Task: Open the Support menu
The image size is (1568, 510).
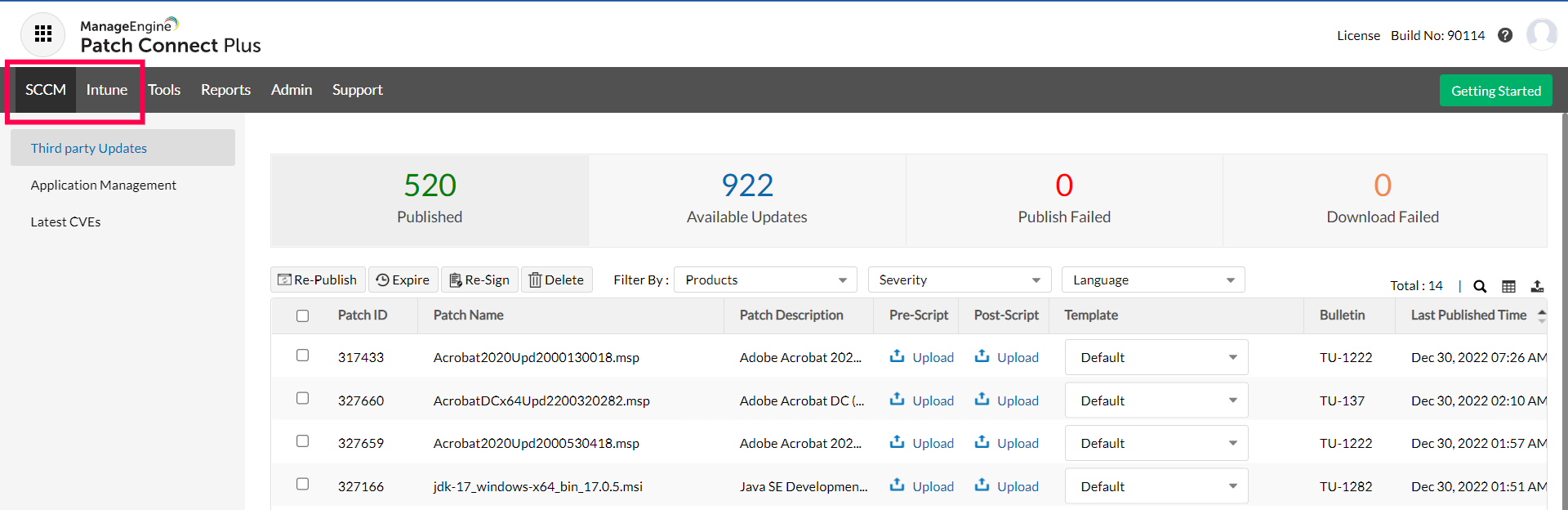Action: click(x=358, y=90)
